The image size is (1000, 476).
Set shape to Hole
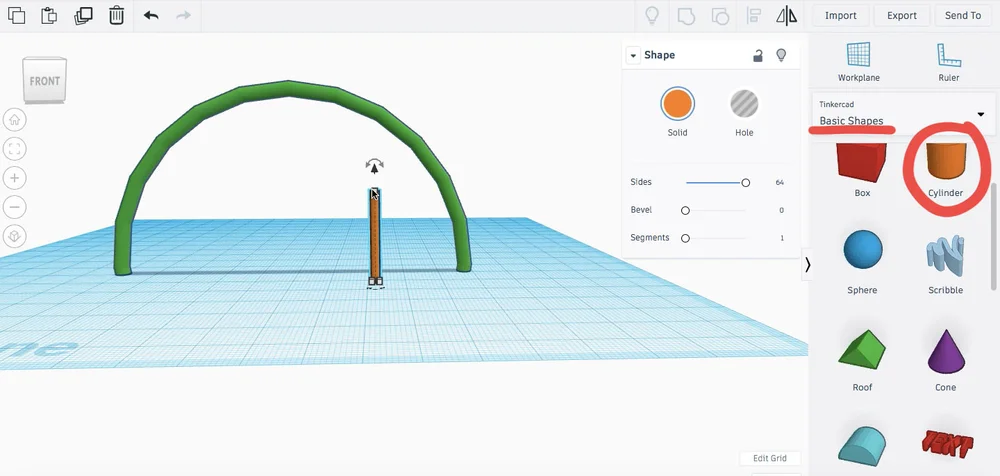click(x=744, y=112)
